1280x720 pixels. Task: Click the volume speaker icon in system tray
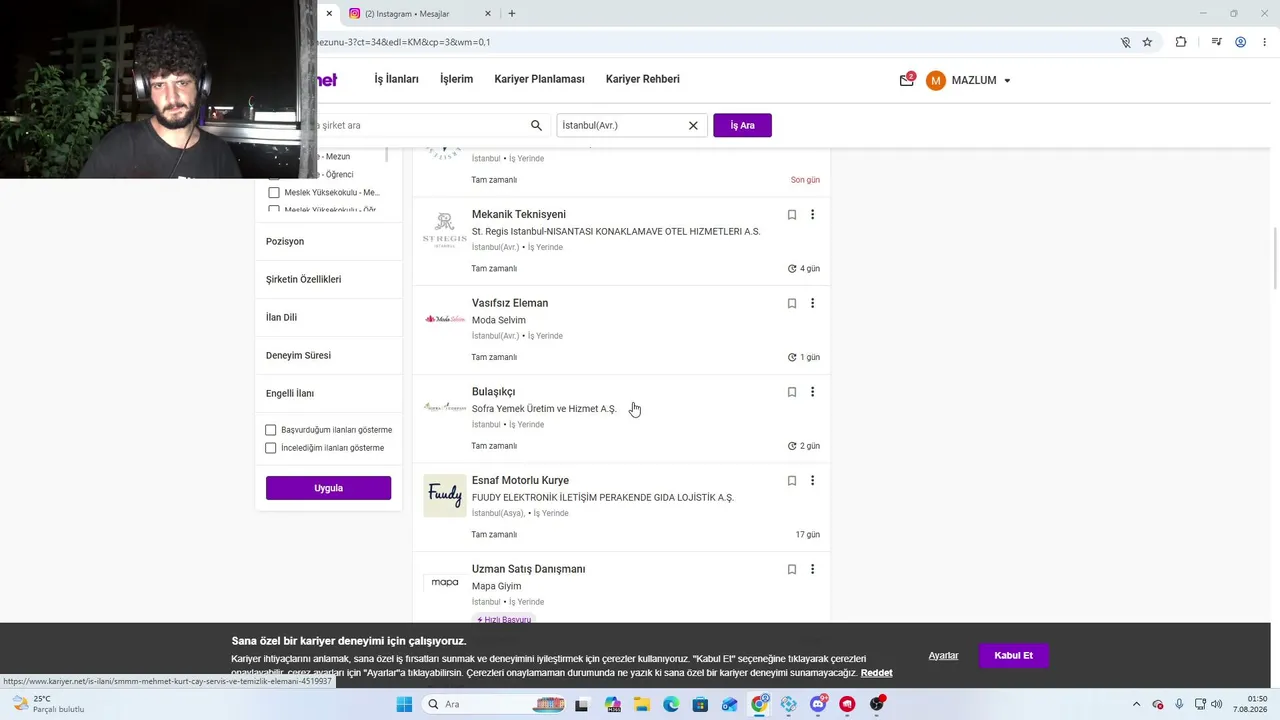pyautogui.click(x=1216, y=704)
